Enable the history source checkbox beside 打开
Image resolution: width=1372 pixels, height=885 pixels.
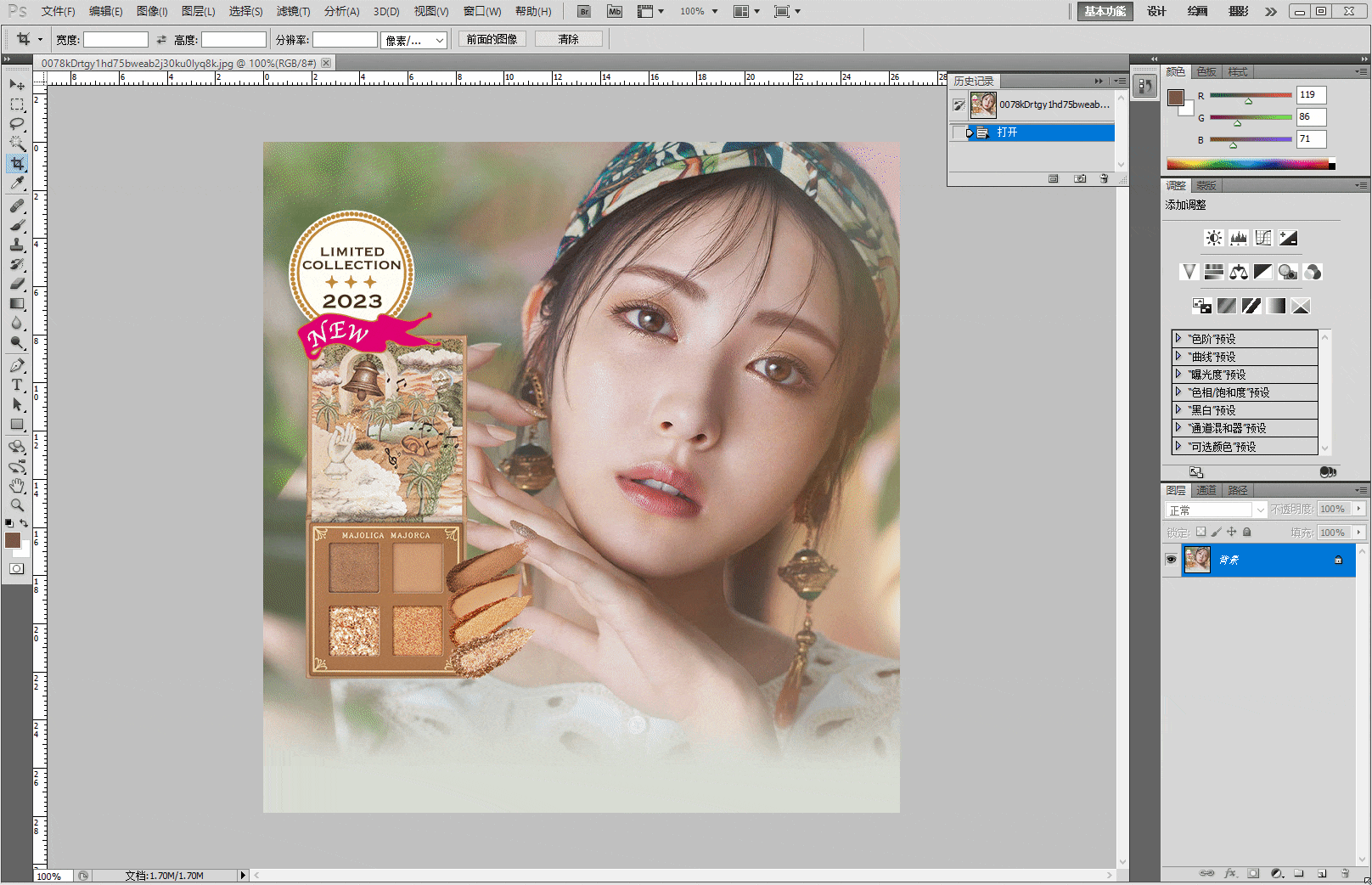960,132
